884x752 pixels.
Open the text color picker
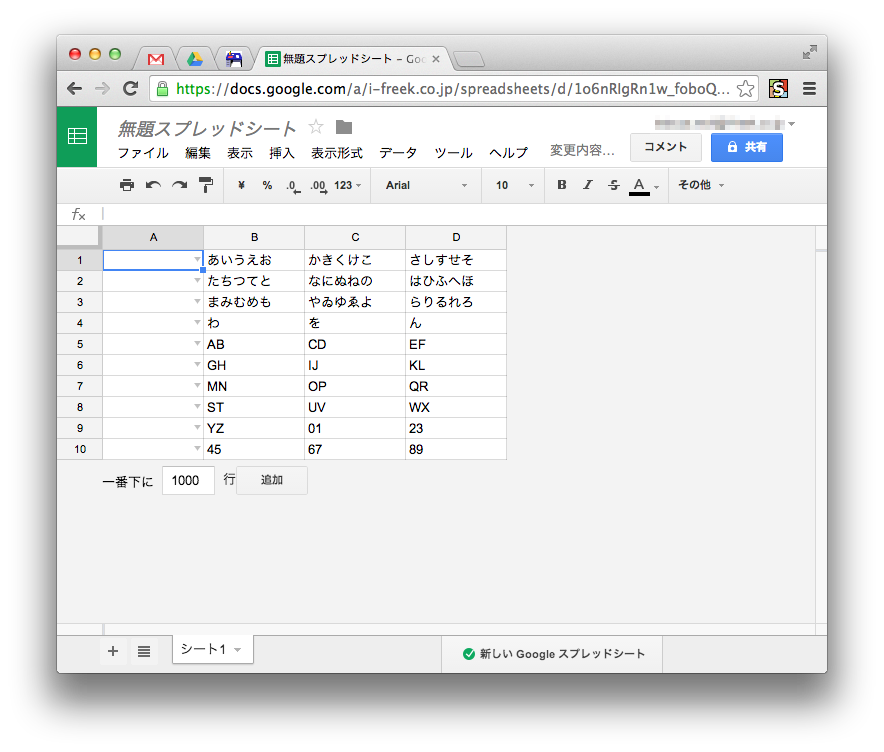[x=639, y=185]
